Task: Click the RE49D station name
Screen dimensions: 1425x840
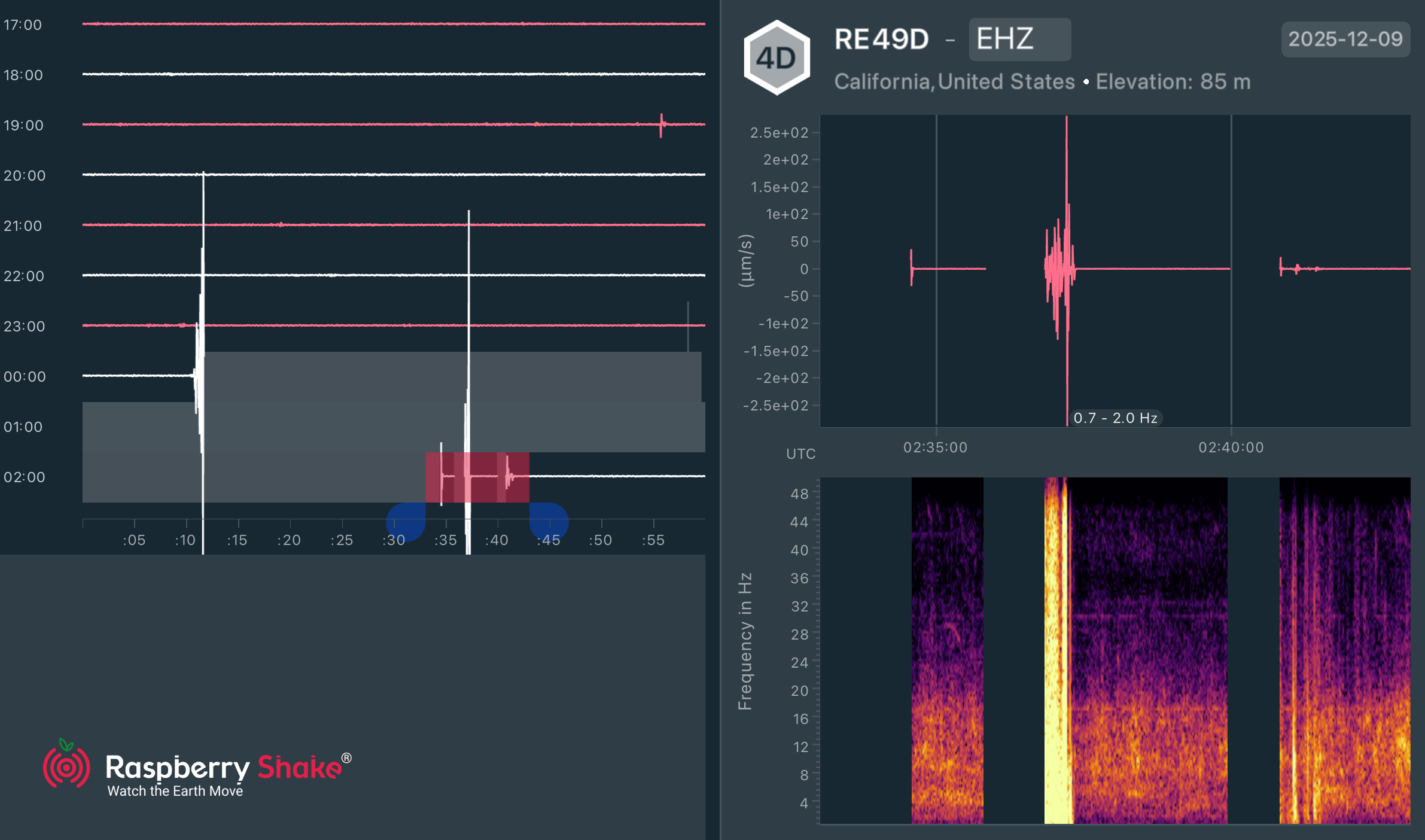Action: point(881,38)
